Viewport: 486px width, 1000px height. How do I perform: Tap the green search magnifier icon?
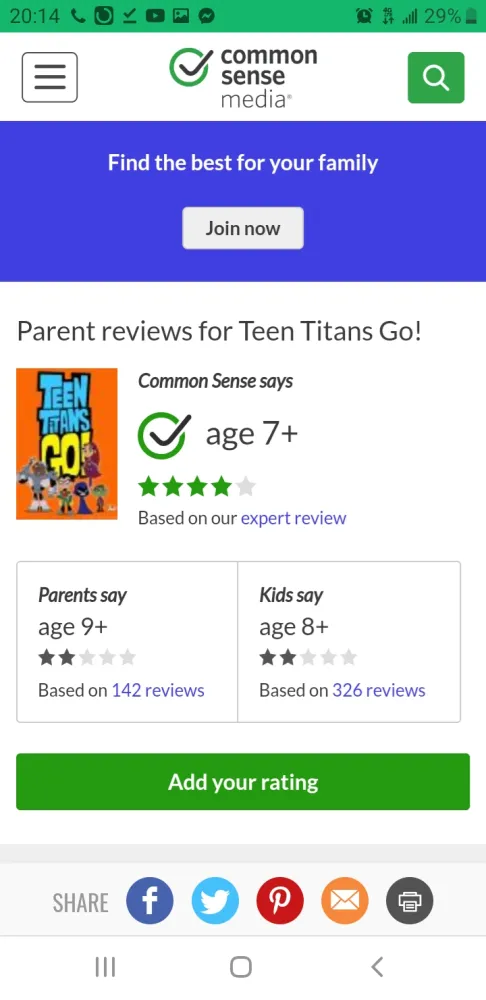click(x=436, y=77)
